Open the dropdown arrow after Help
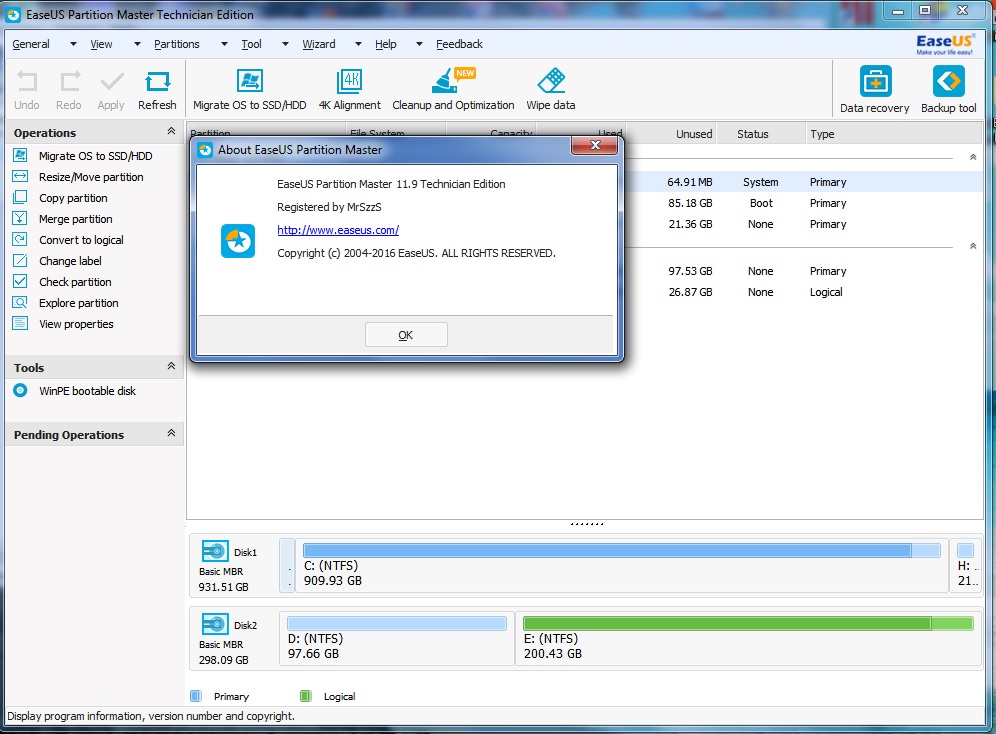The image size is (996, 734). (x=419, y=44)
